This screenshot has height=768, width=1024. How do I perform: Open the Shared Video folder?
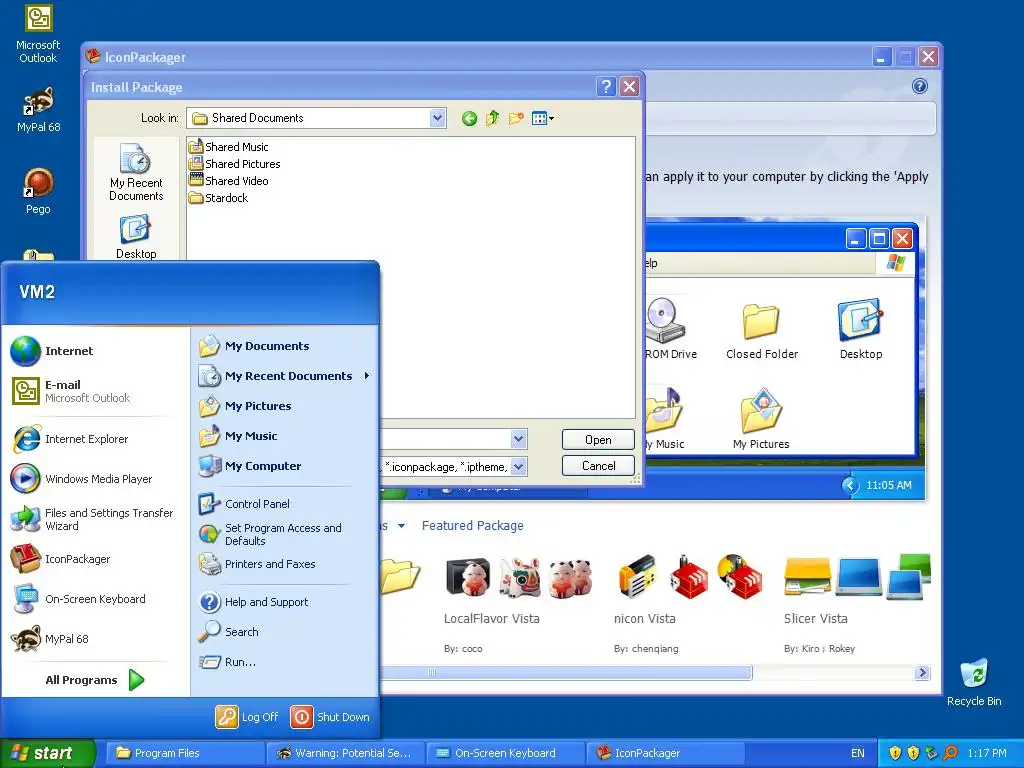[x=229, y=180]
